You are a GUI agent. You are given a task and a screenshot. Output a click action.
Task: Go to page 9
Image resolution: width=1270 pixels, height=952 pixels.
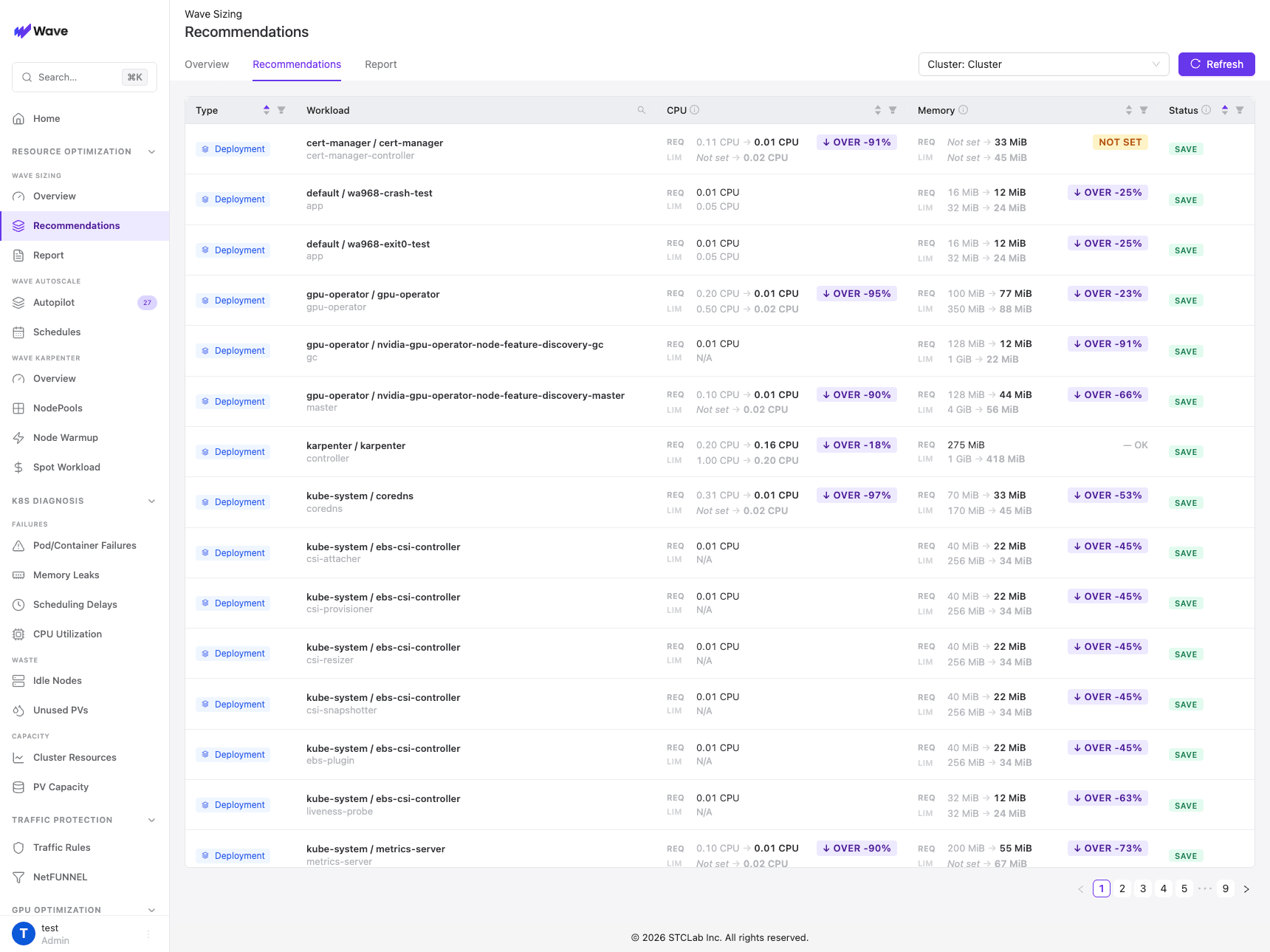(x=1226, y=888)
